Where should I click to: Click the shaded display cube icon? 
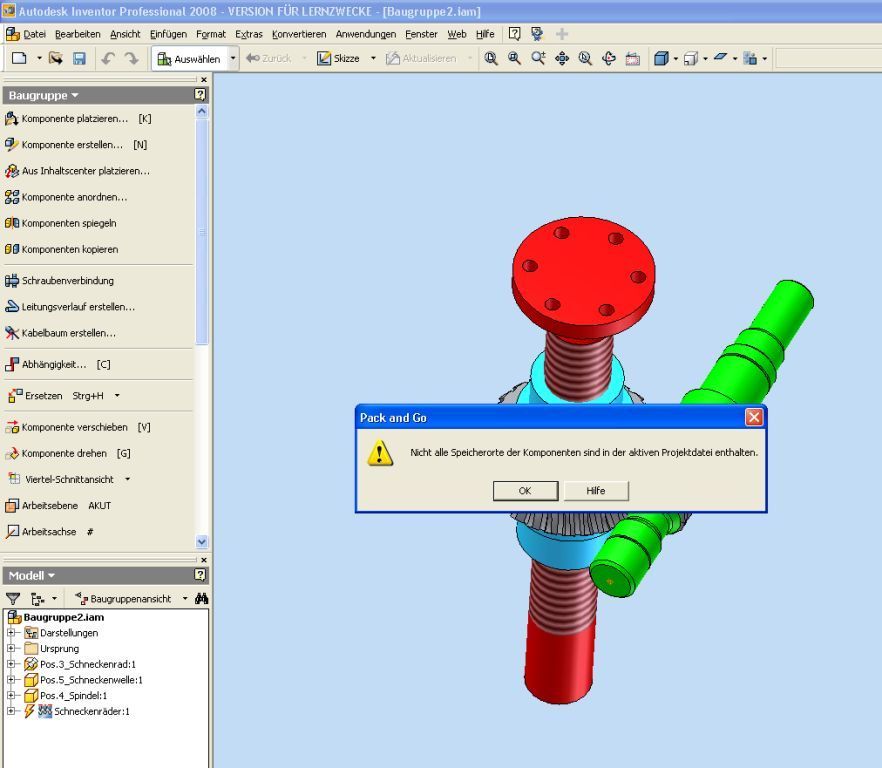662,58
